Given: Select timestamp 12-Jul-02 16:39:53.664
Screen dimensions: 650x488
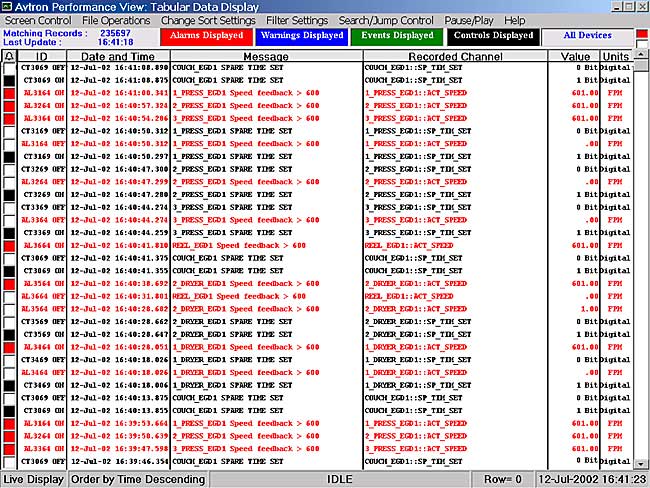Looking at the screenshot, I should point(119,423).
